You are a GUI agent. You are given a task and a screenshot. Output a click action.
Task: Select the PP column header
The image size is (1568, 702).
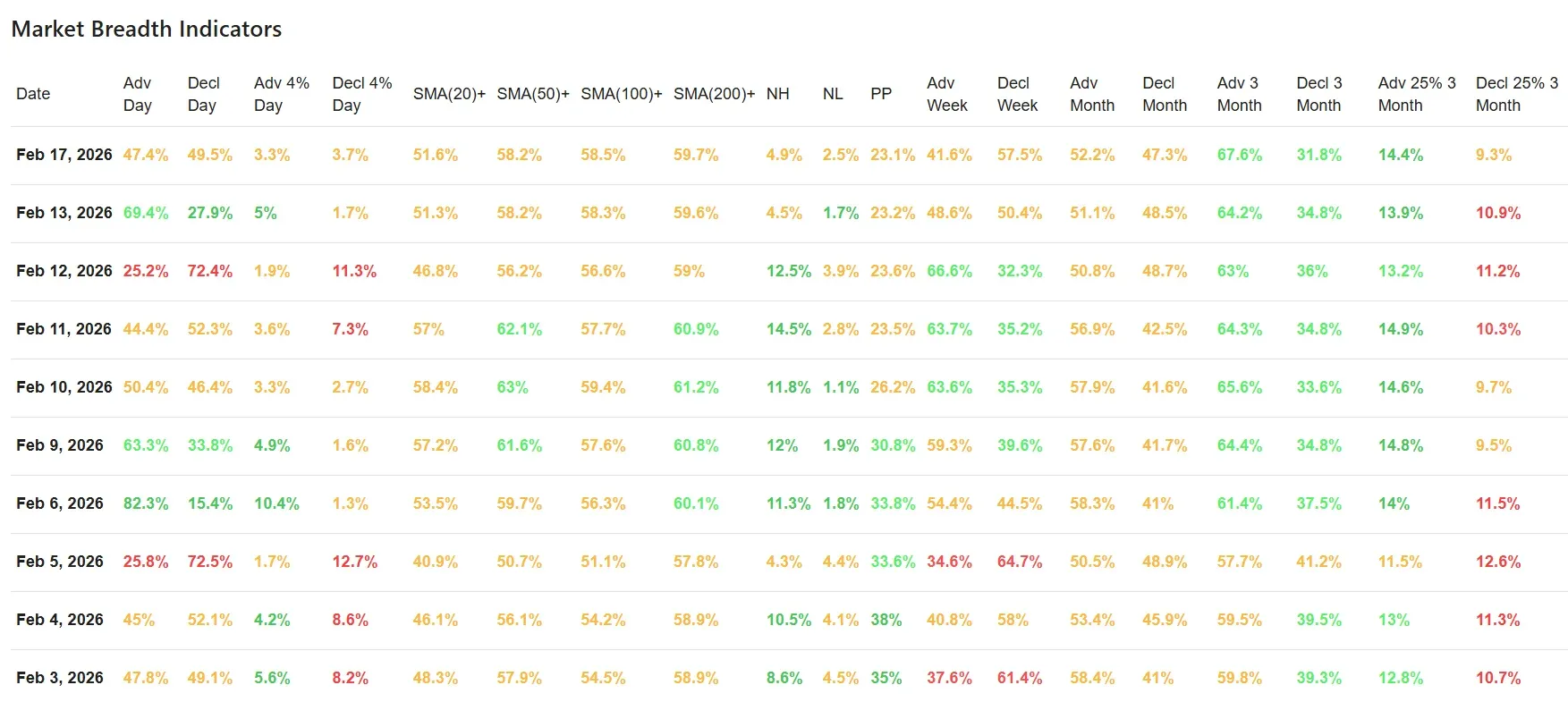881,94
